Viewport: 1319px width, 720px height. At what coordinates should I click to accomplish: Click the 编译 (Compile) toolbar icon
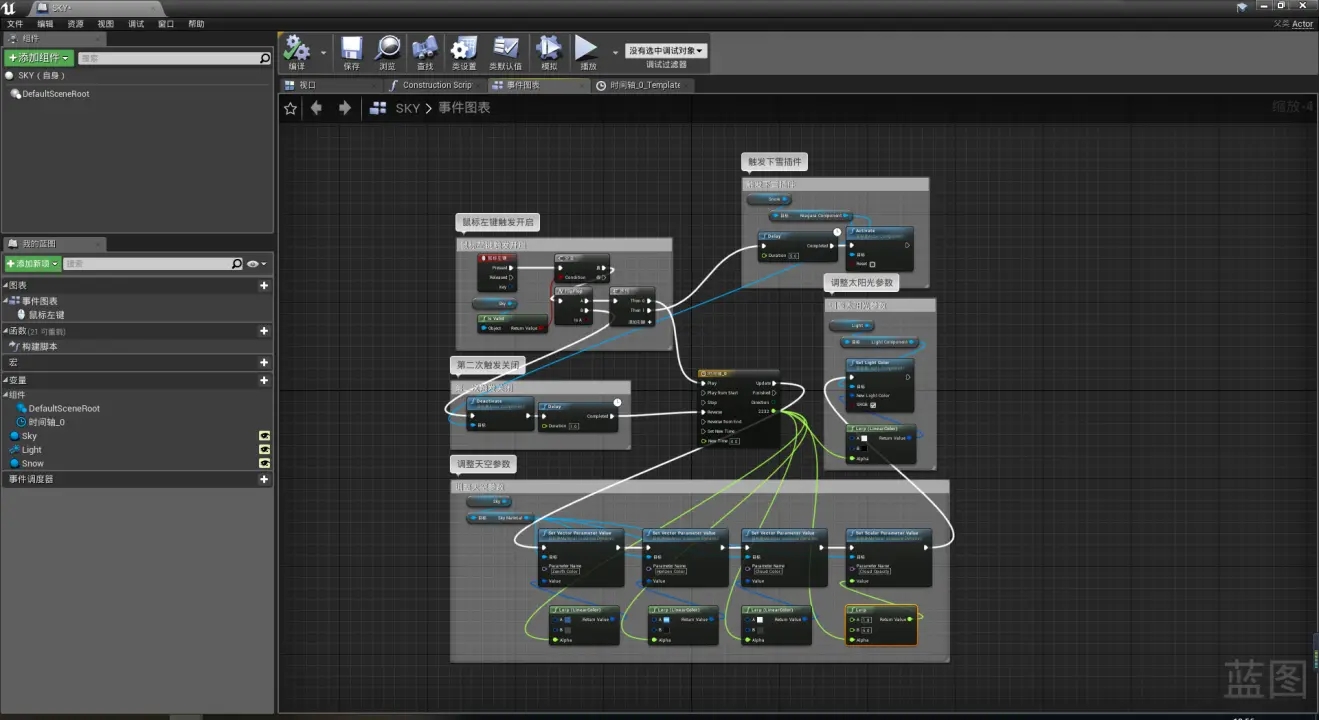pyautogui.click(x=297, y=48)
